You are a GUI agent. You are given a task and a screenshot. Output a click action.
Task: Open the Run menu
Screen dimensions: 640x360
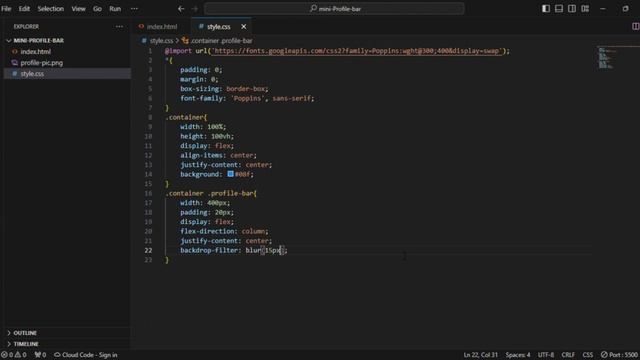click(x=115, y=9)
